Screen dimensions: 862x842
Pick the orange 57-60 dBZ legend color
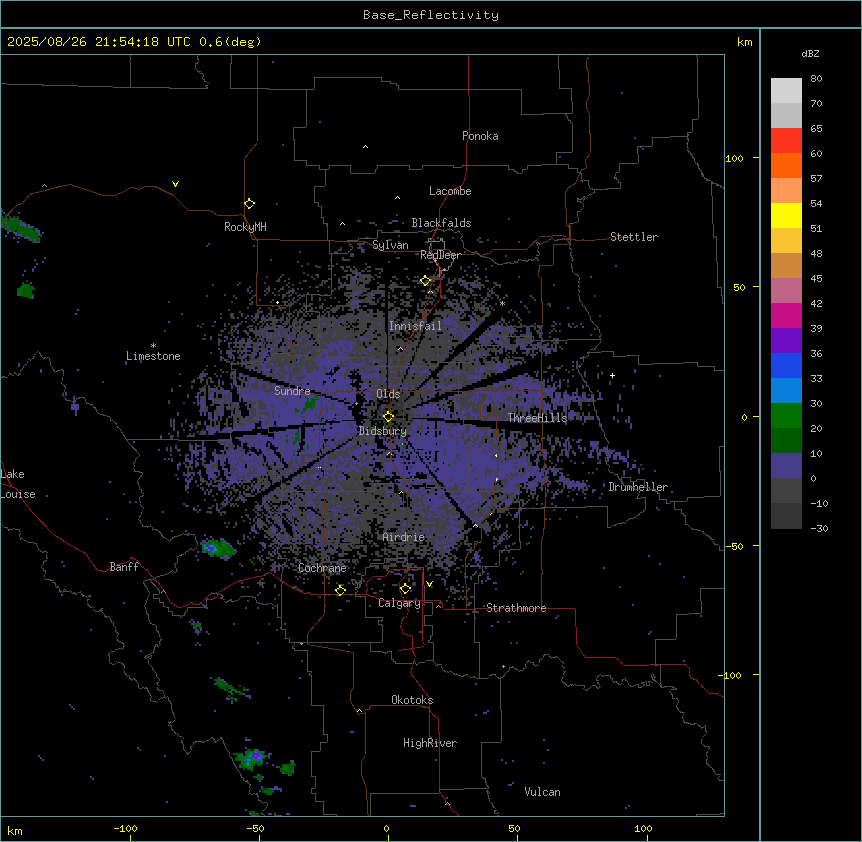pyautogui.click(x=786, y=165)
